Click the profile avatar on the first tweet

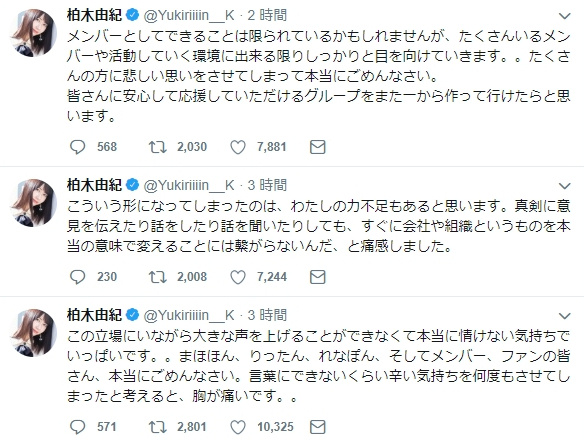point(33,33)
